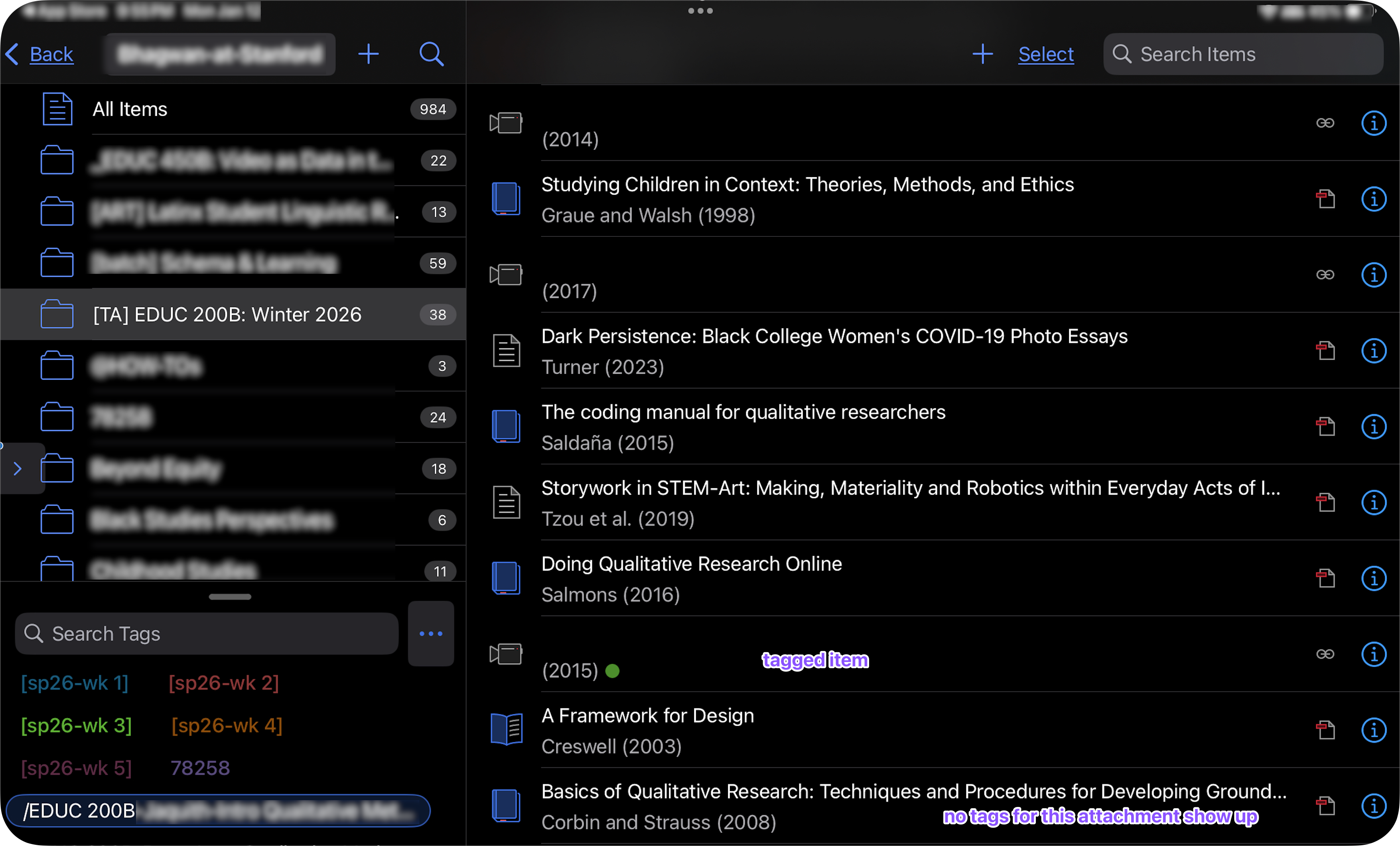
Task: Open info for Studying Children in Context
Action: [x=1373, y=199]
